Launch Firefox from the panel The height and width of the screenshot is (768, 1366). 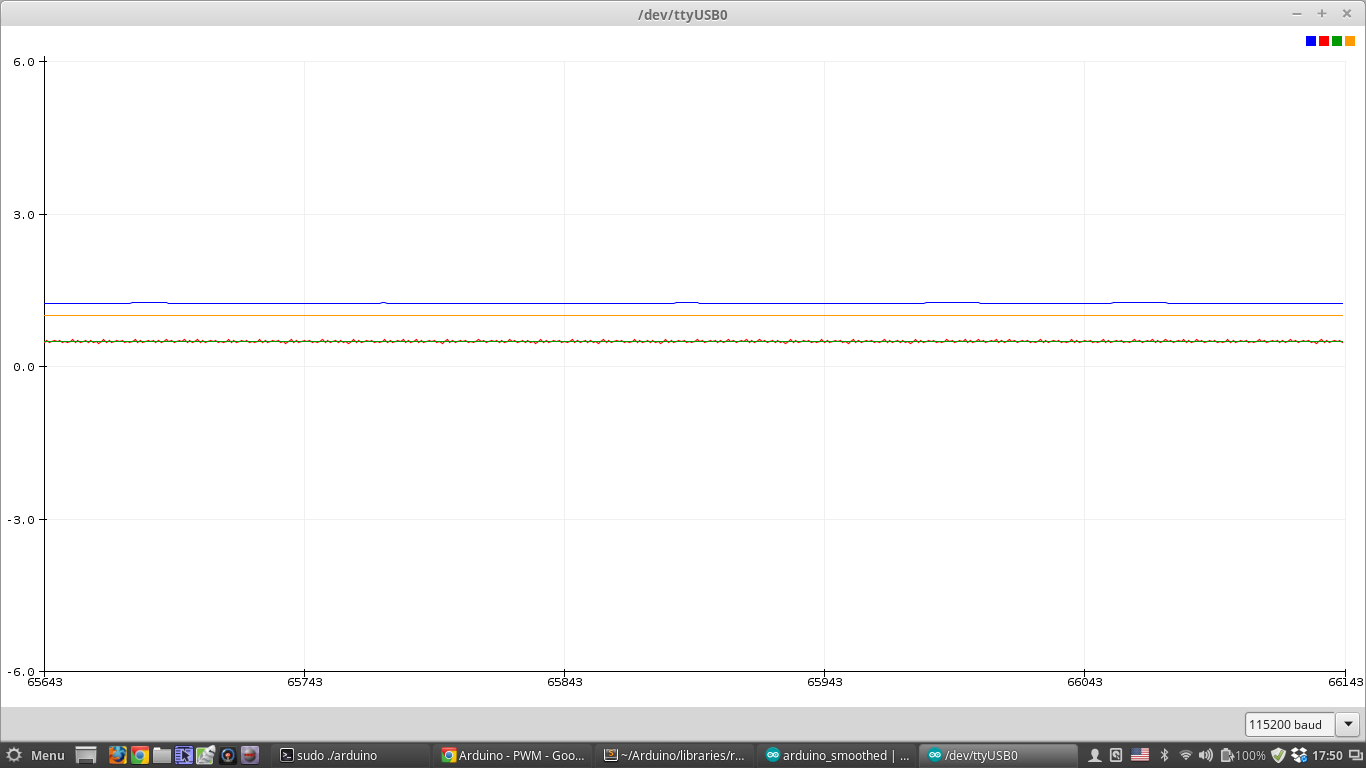(x=118, y=755)
